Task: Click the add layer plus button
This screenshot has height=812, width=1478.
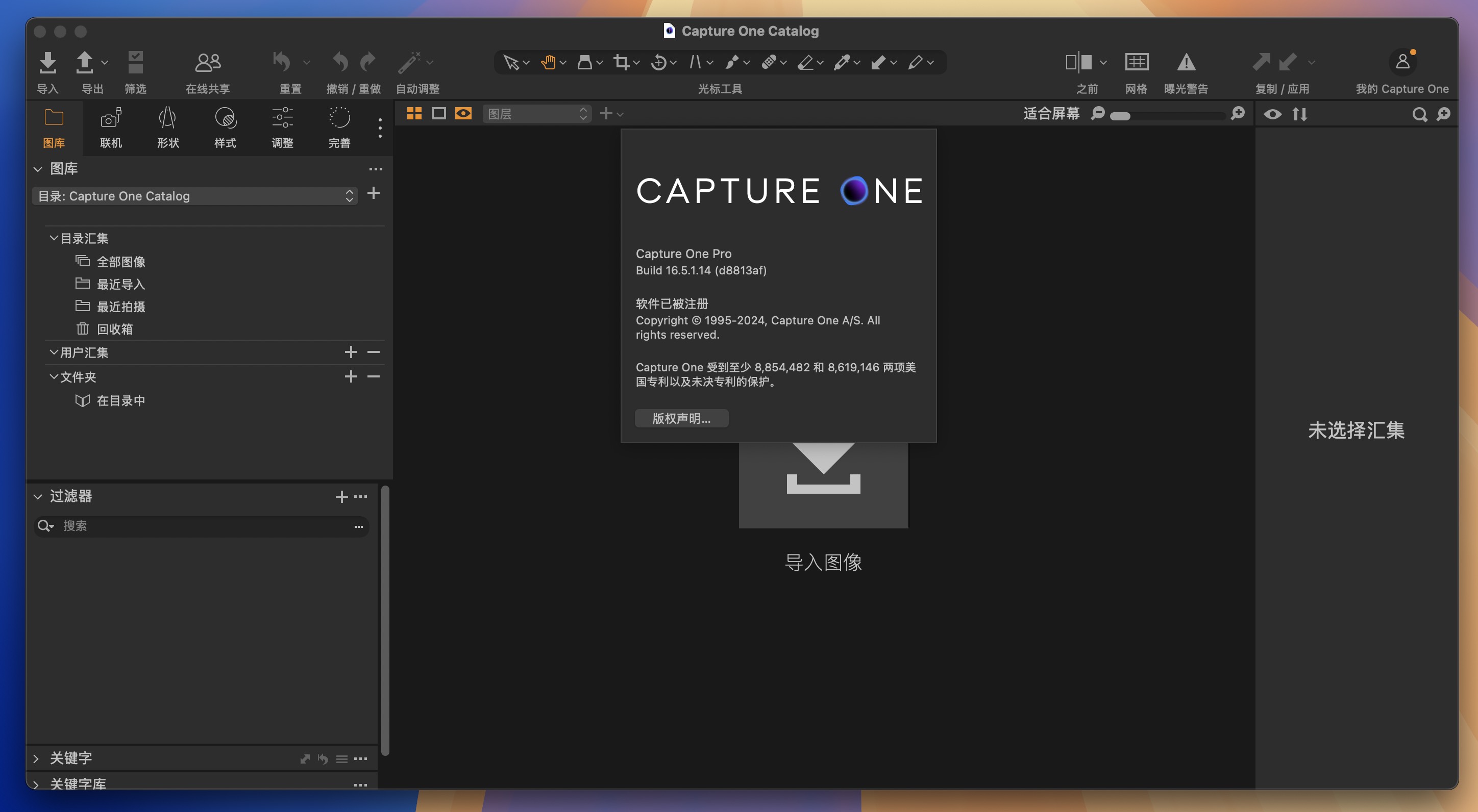Action: point(606,114)
